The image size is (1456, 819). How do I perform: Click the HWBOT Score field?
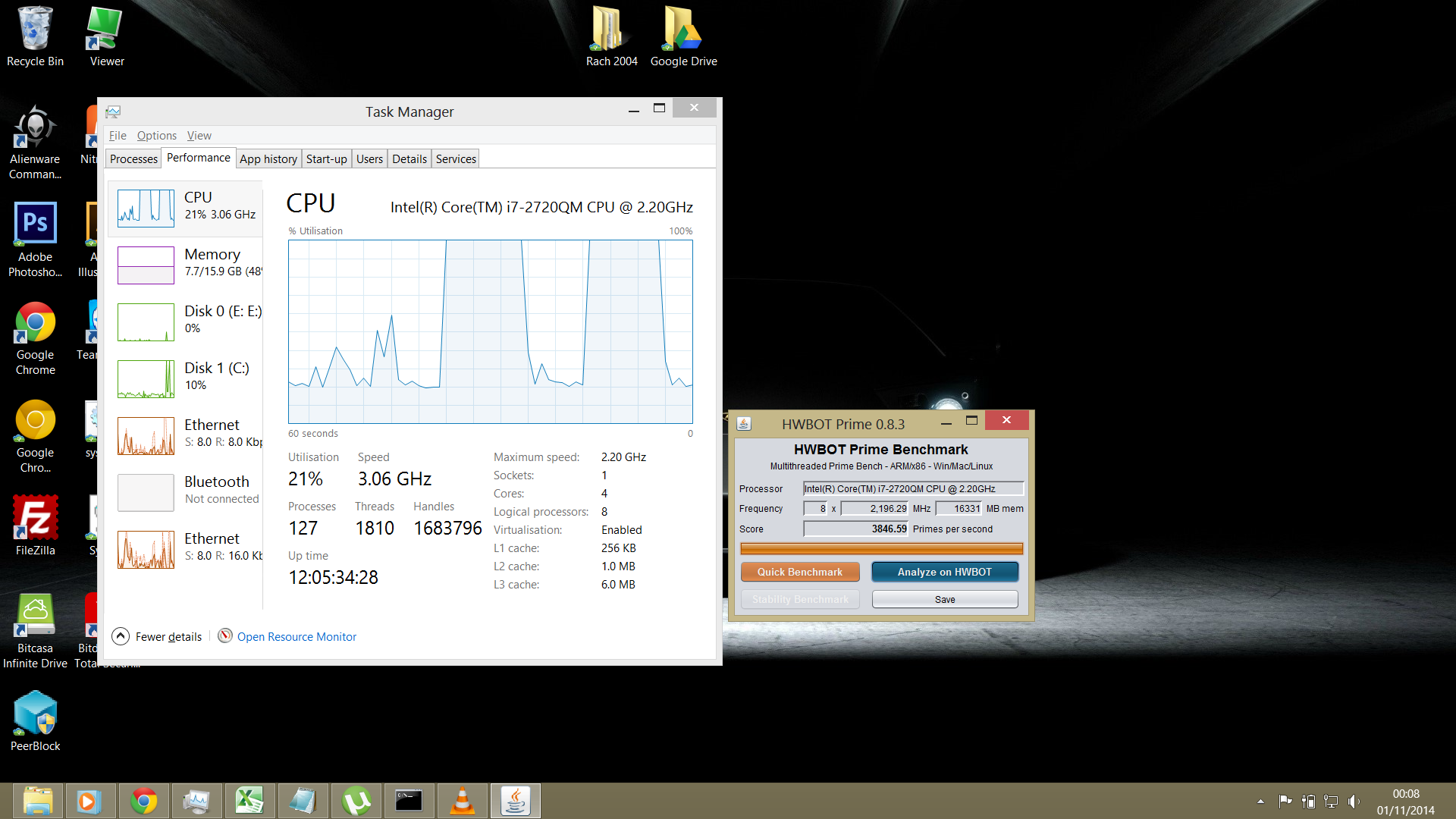tap(855, 529)
